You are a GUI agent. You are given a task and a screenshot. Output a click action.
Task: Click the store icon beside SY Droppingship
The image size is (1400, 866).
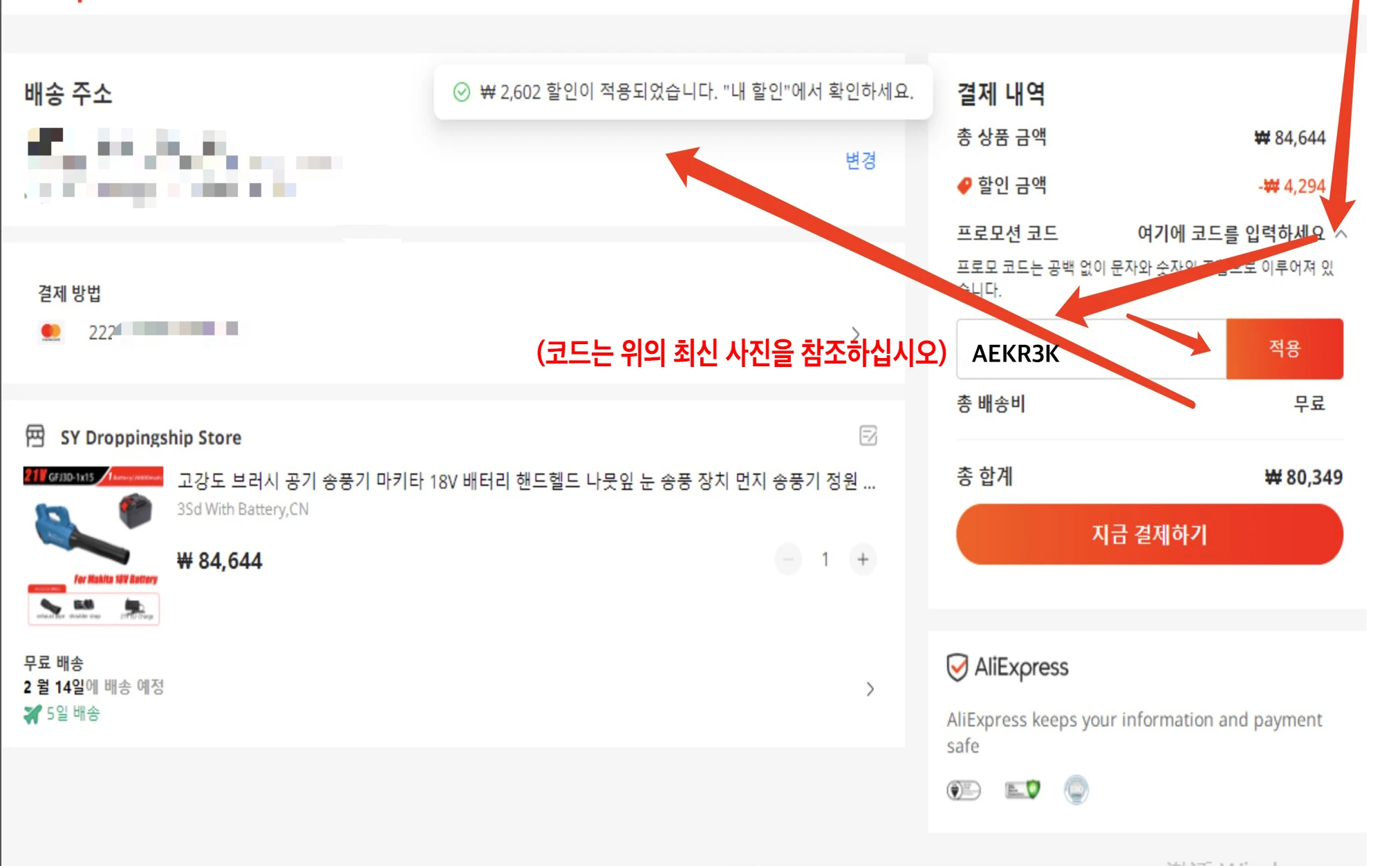pos(35,436)
